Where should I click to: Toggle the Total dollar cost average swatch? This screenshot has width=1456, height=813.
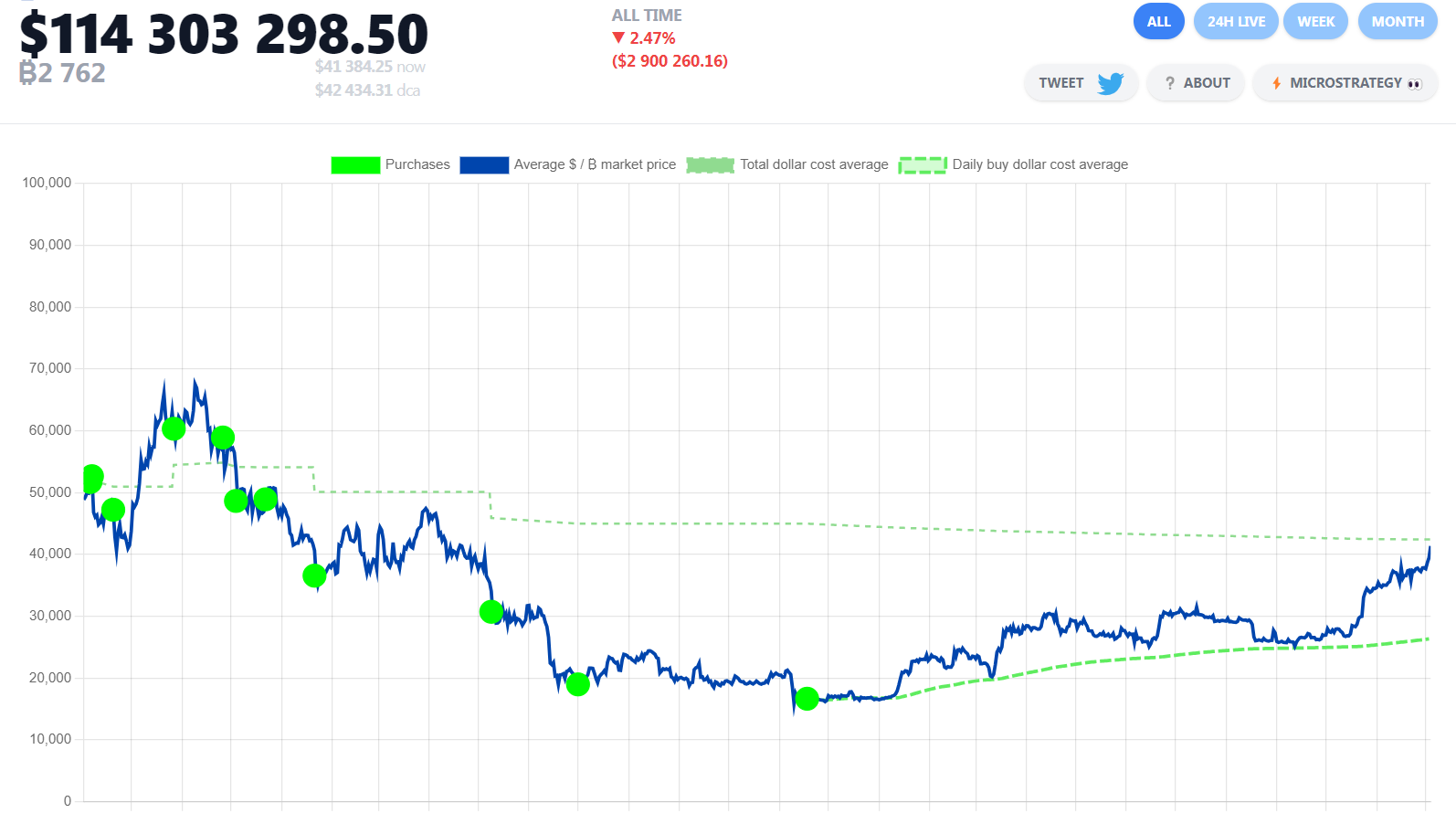(711, 164)
